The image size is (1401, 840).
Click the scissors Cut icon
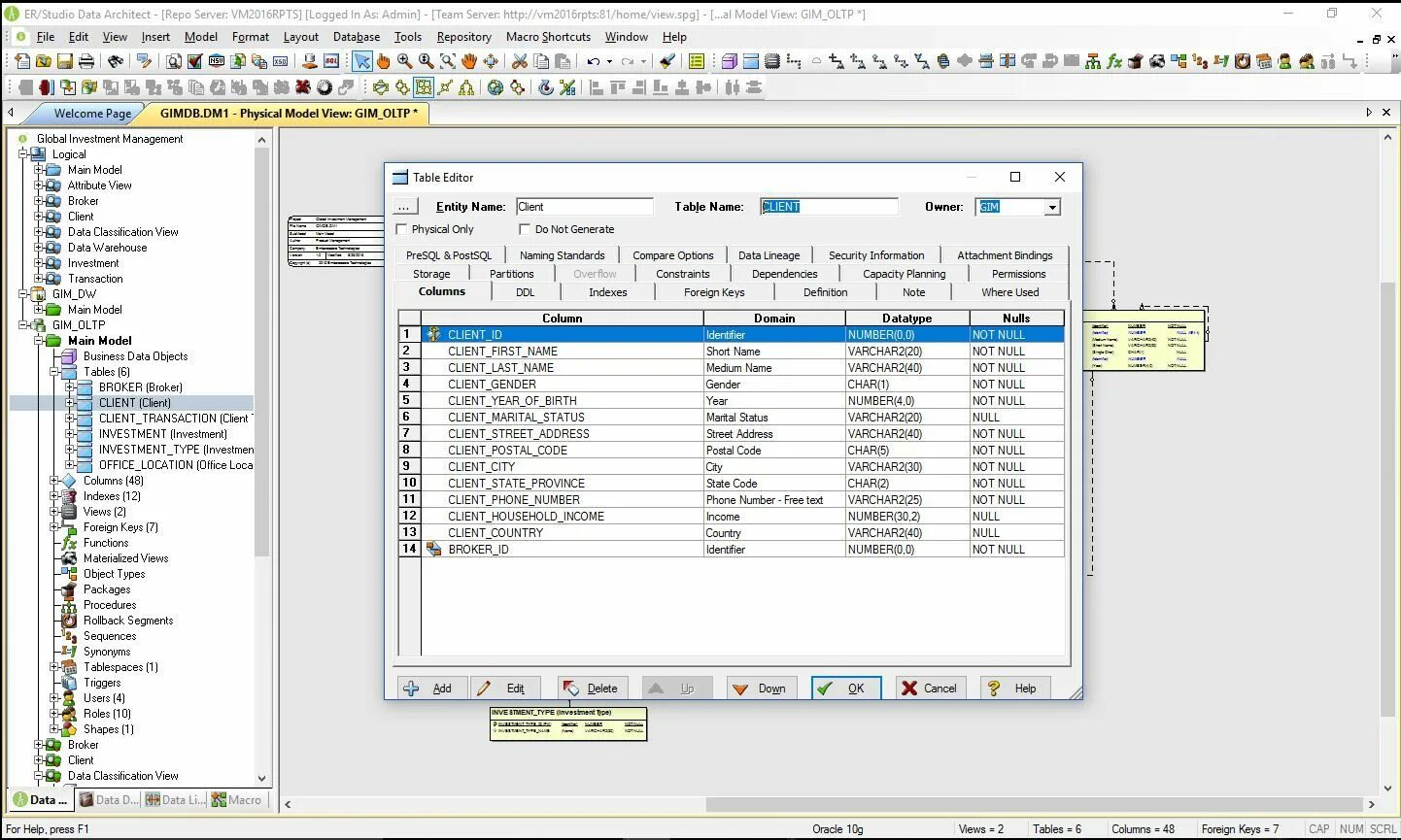520,61
